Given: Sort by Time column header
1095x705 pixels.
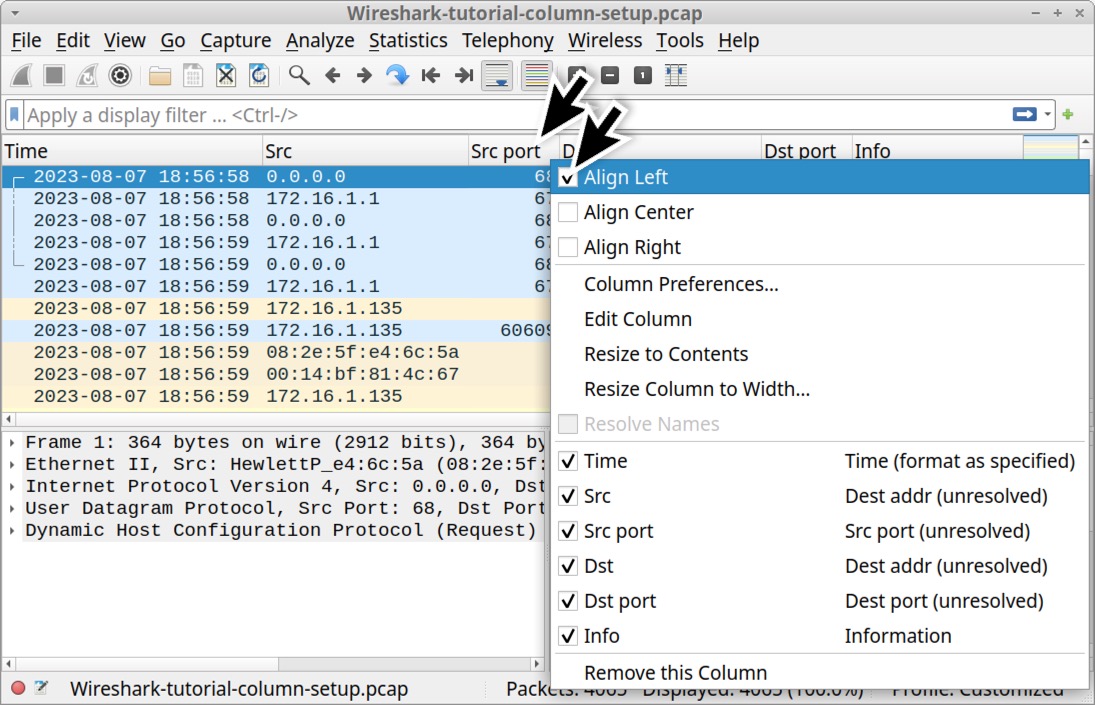Looking at the screenshot, I should coord(132,151).
